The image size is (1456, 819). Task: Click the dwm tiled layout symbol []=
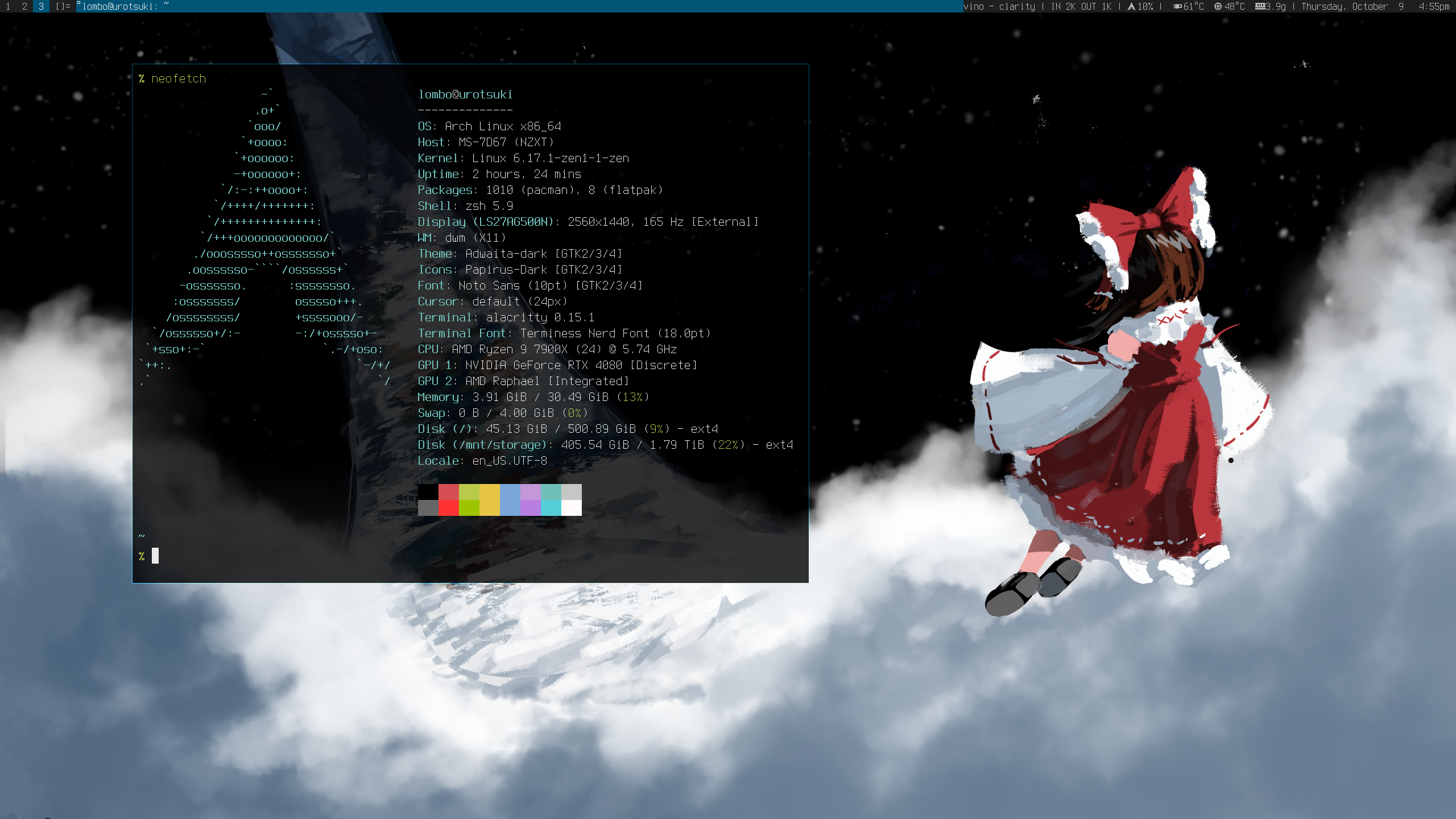click(63, 6)
